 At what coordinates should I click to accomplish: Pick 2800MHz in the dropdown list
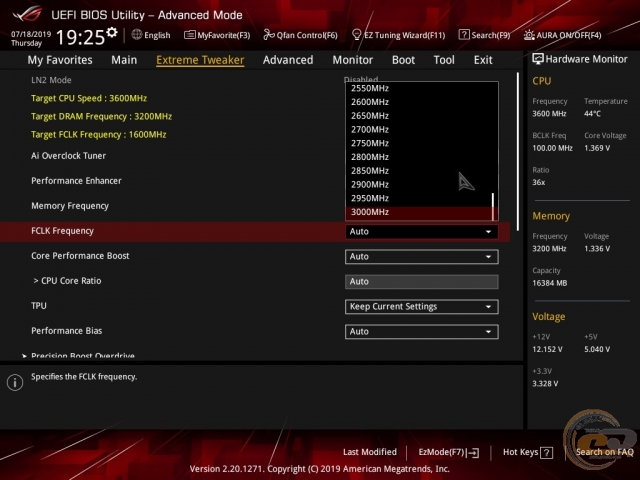click(419, 157)
